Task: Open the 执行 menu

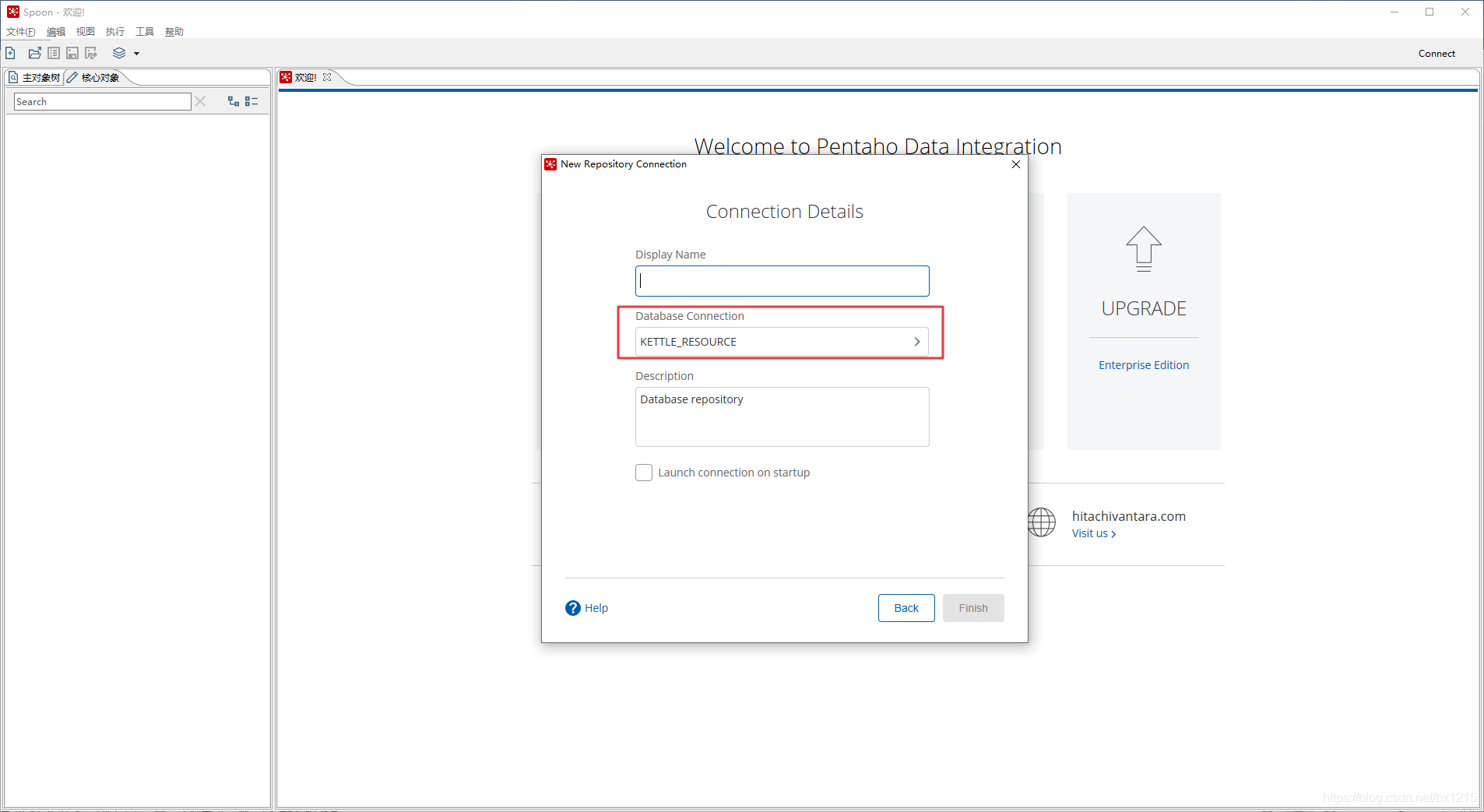Action: coord(115,32)
